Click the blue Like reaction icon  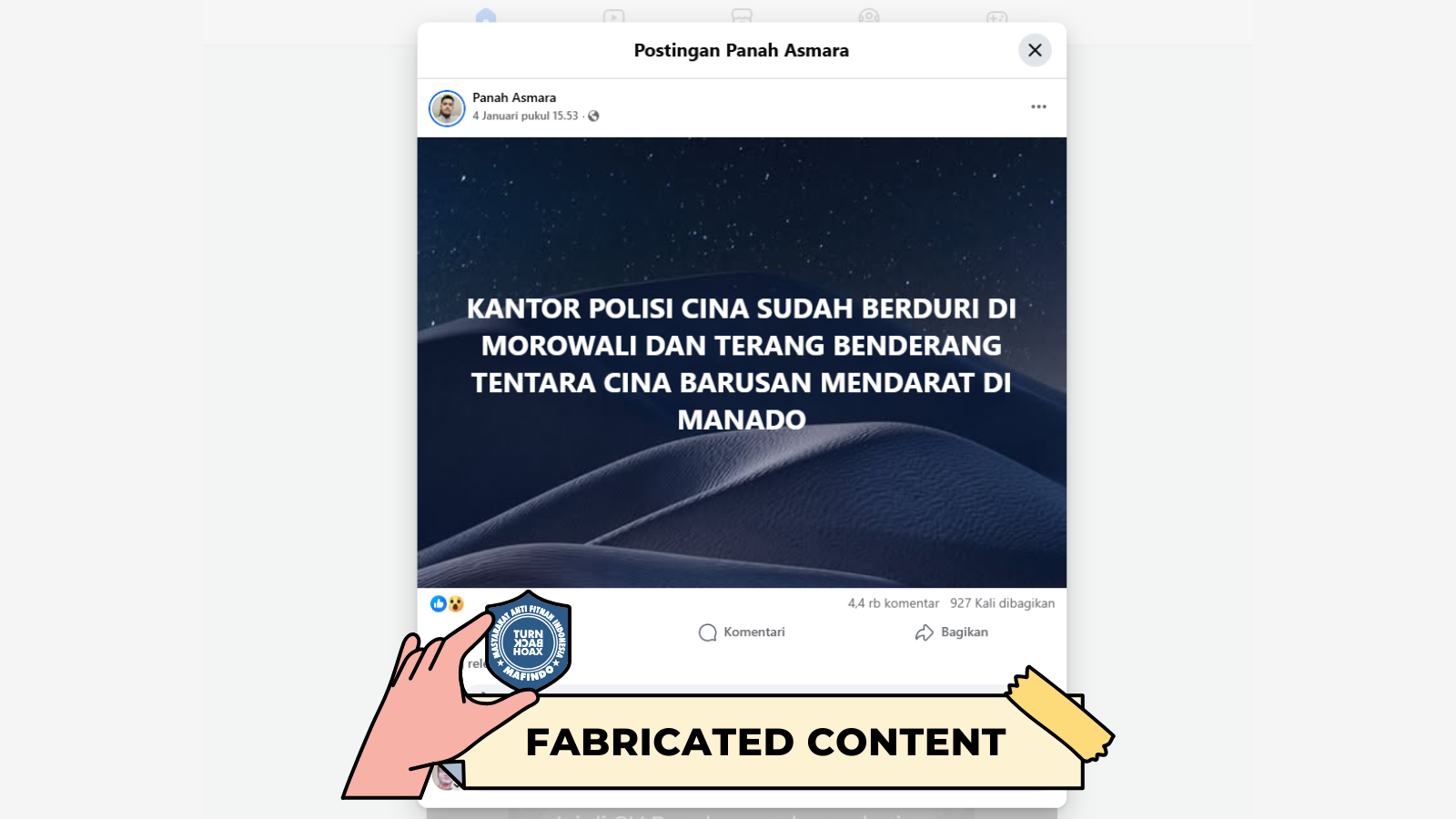(x=439, y=603)
